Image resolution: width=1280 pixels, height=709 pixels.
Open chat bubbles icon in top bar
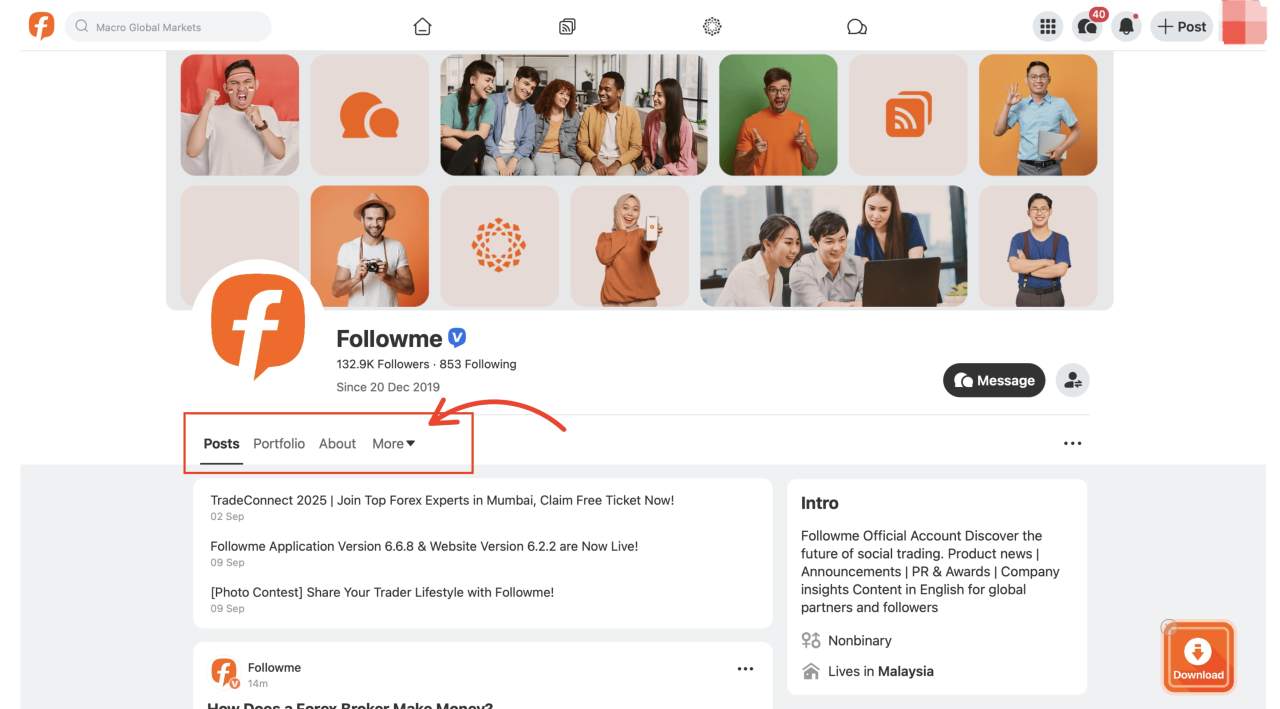(x=856, y=26)
